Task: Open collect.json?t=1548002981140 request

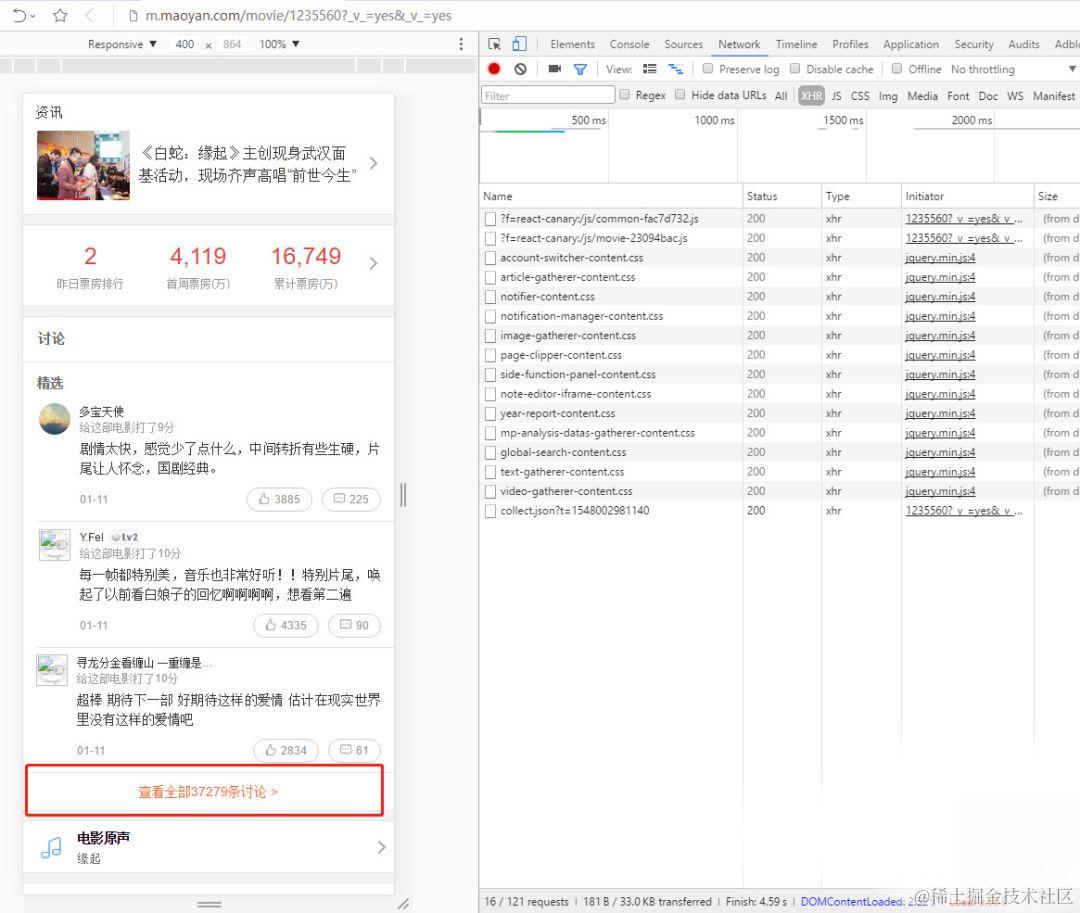Action: coord(574,511)
